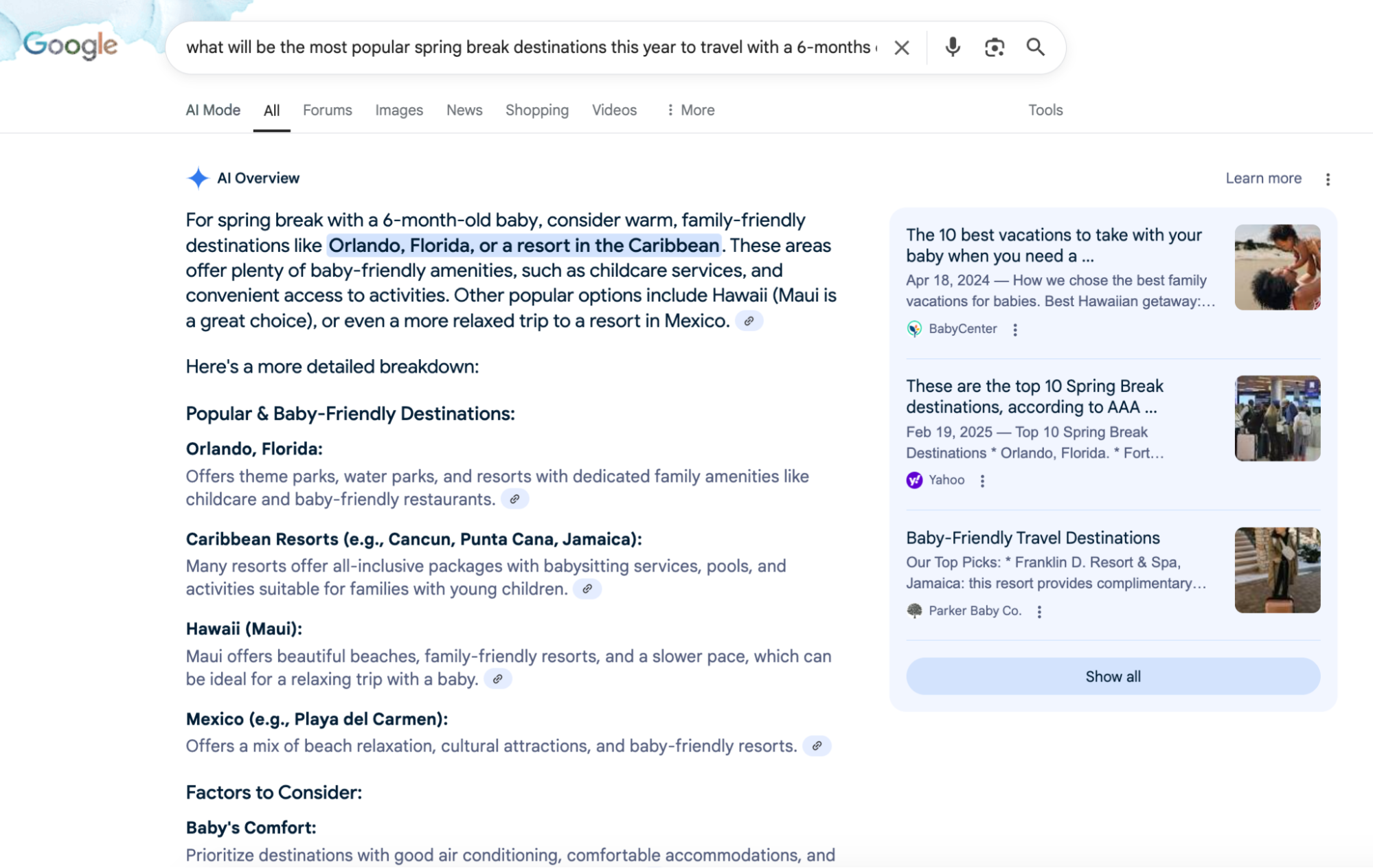
Task: Open three-dot menu next to Parker Baby Co.
Action: (1039, 611)
